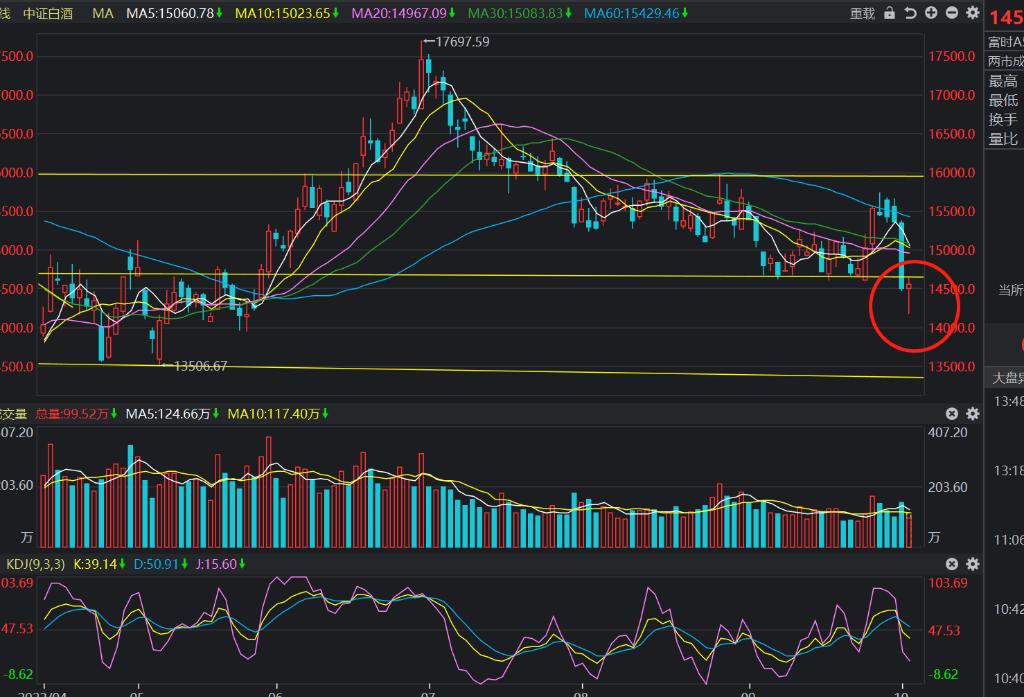Toggle the chart lock icon
The width and height of the screenshot is (1024, 697).
(890, 13)
